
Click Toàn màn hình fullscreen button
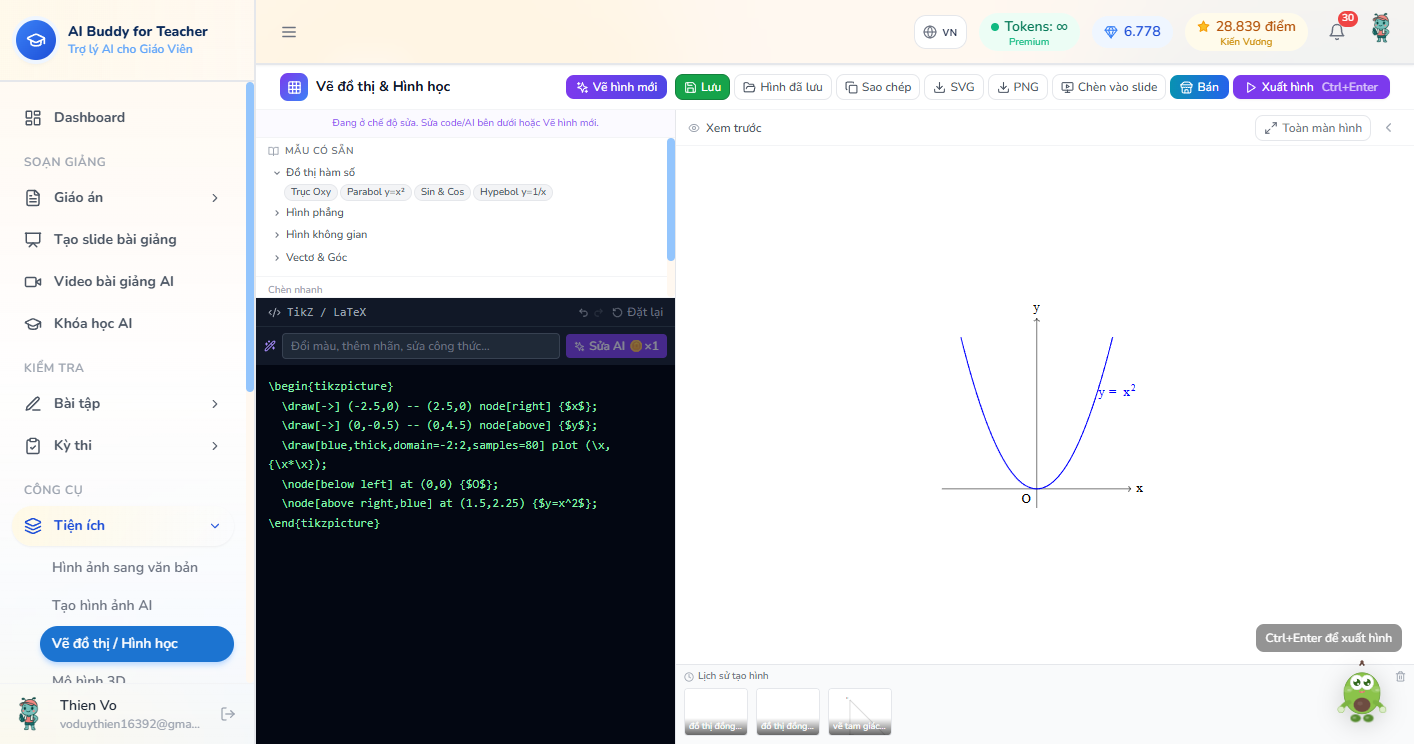click(x=1313, y=128)
